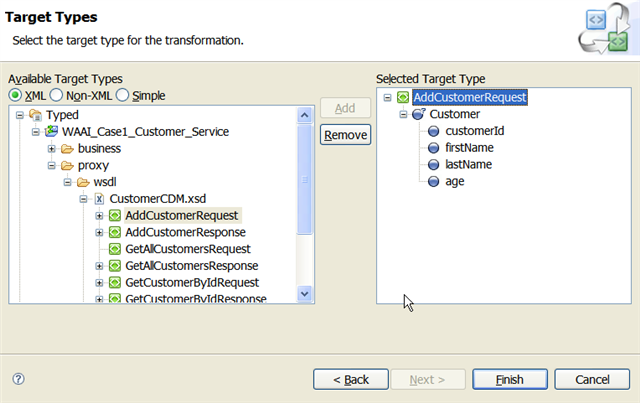Click the business folder icon
The width and height of the screenshot is (640, 403).
pyautogui.click(x=67, y=149)
